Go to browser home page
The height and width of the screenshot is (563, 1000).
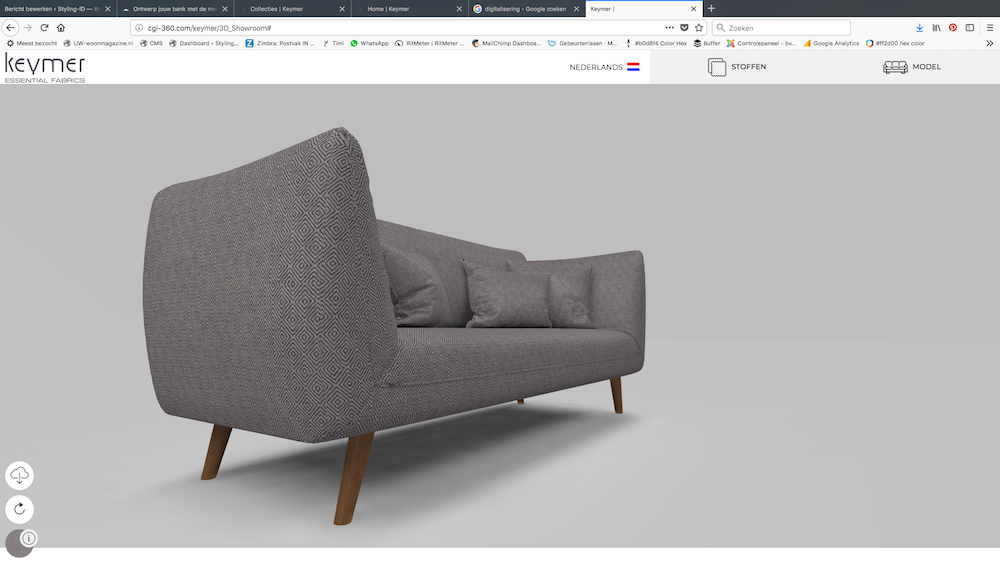[61, 27]
